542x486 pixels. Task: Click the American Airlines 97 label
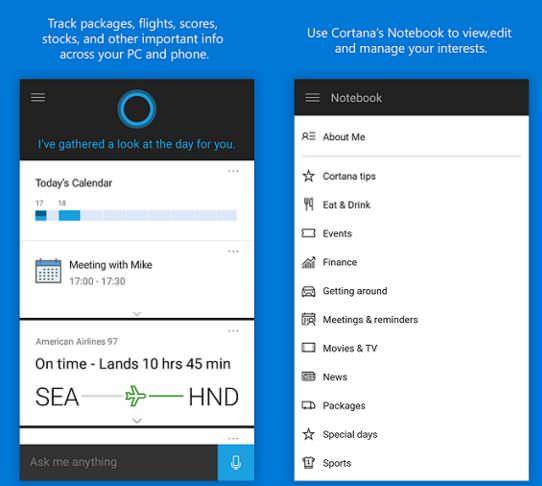click(76, 342)
